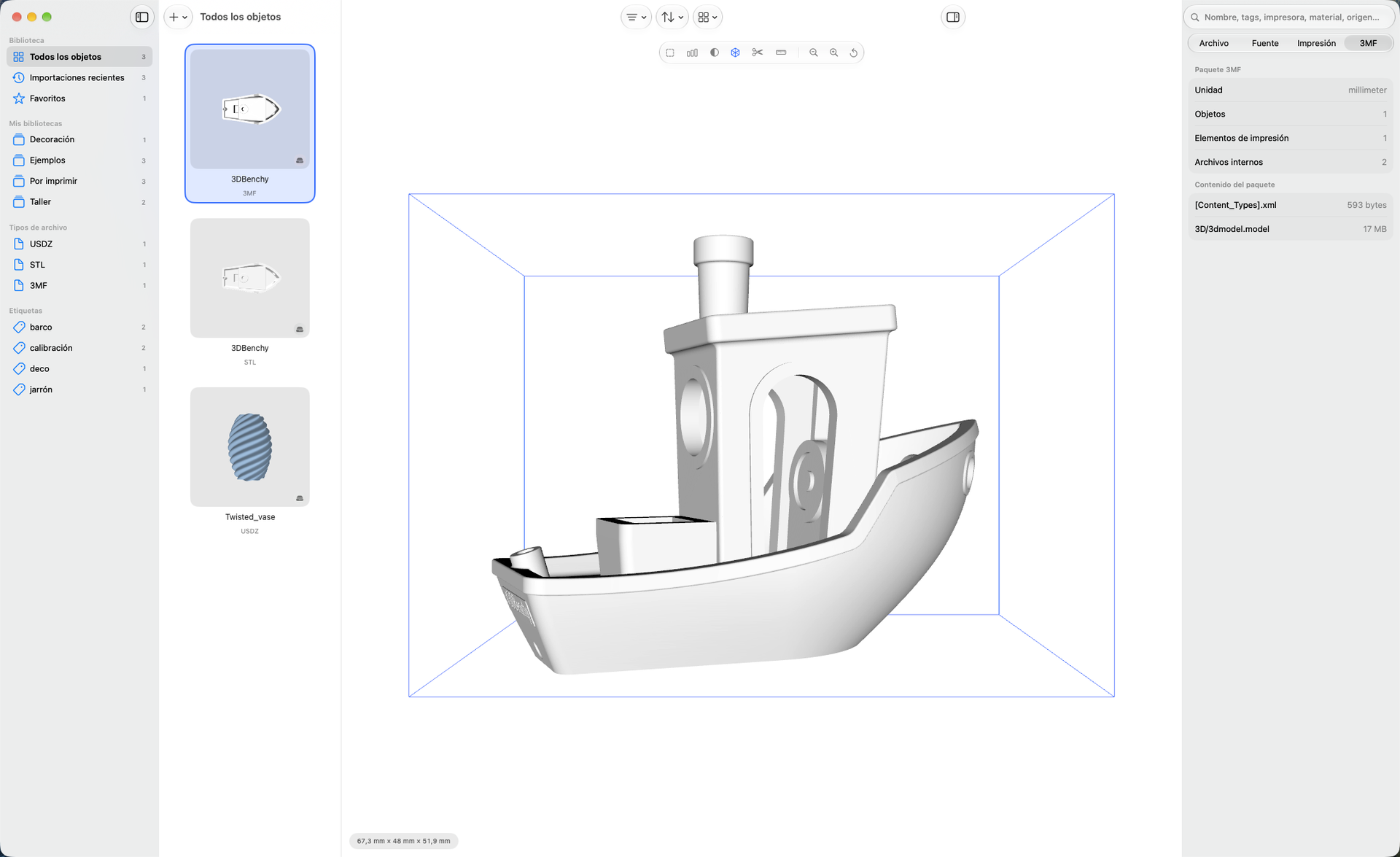
Task: Click the search field for names and tags
Action: pyautogui.click(x=1290, y=17)
